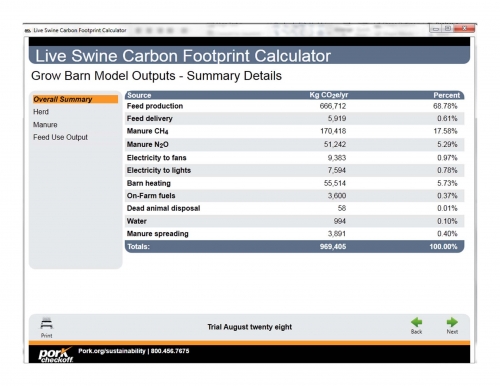Select the Overall Summary menu item
This screenshot has height=386, width=500.
pyautogui.click(x=75, y=99)
